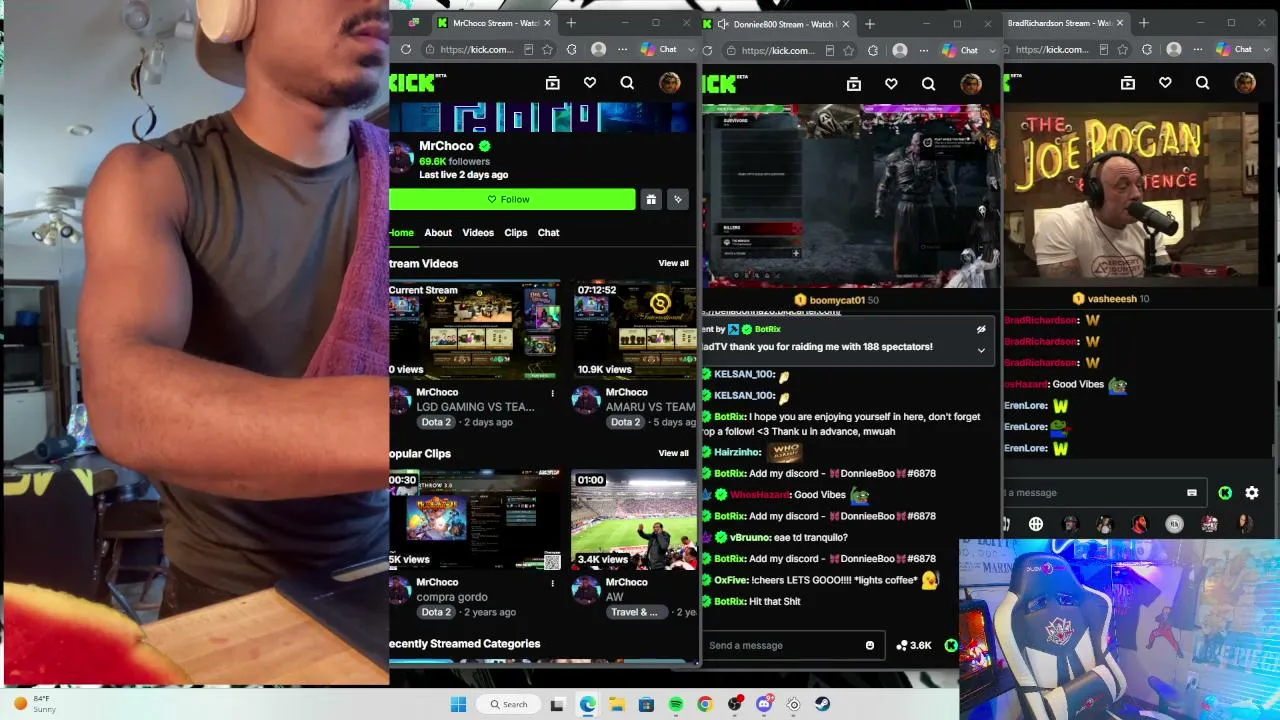Open the heart following icon in Donniee800 window
The height and width of the screenshot is (720, 1280).
tap(891, 84)
